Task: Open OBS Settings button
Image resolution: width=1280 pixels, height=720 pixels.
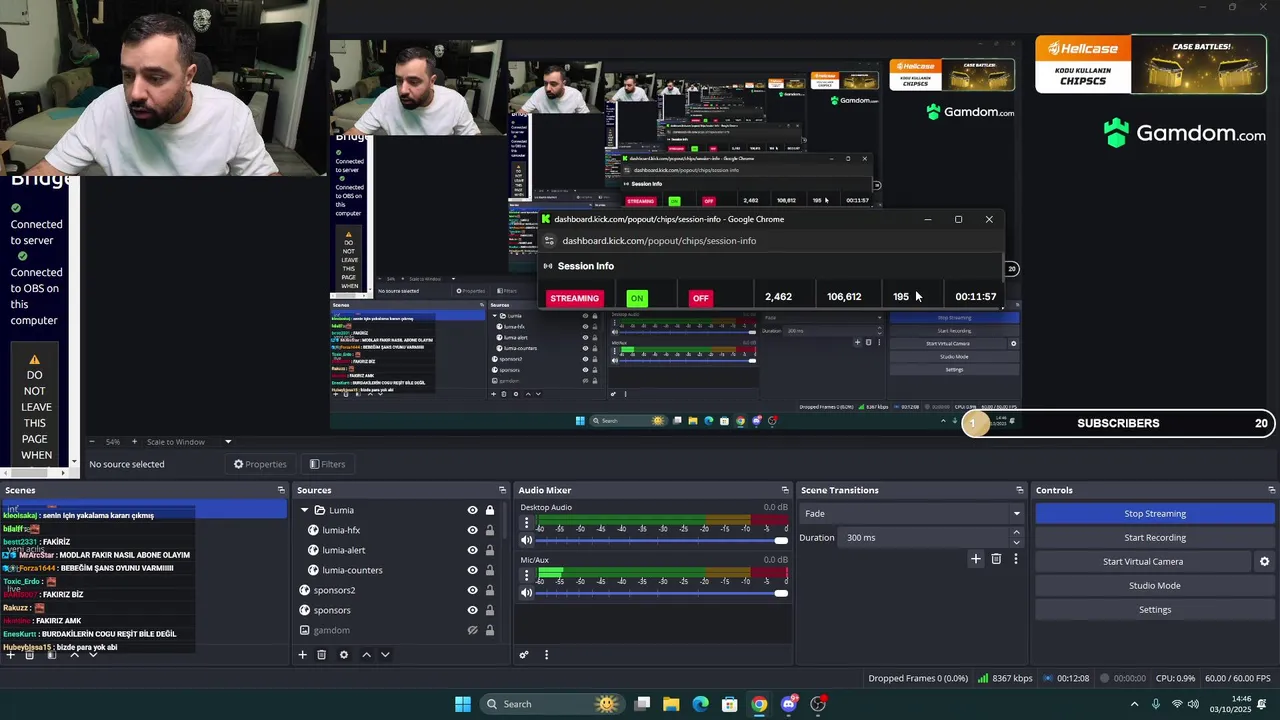Action: 1155,610
